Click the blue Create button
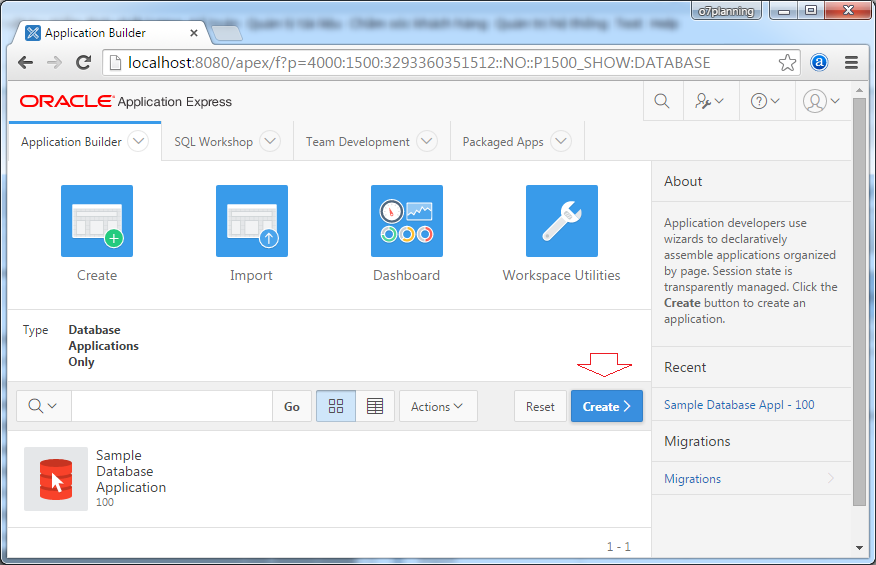The image size is (876, 565). [x=607, y=406]
